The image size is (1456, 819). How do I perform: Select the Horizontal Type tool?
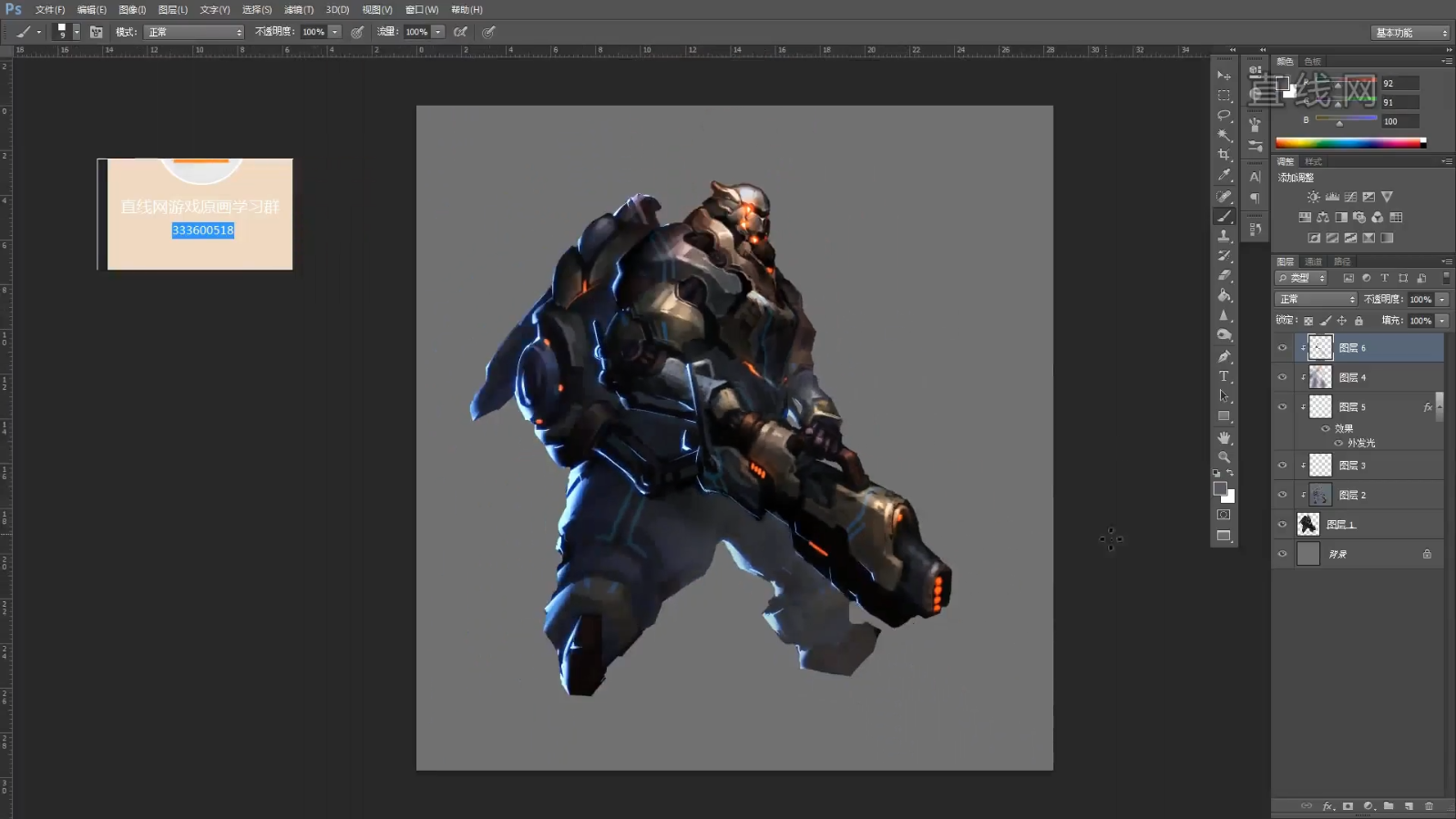1224,376
